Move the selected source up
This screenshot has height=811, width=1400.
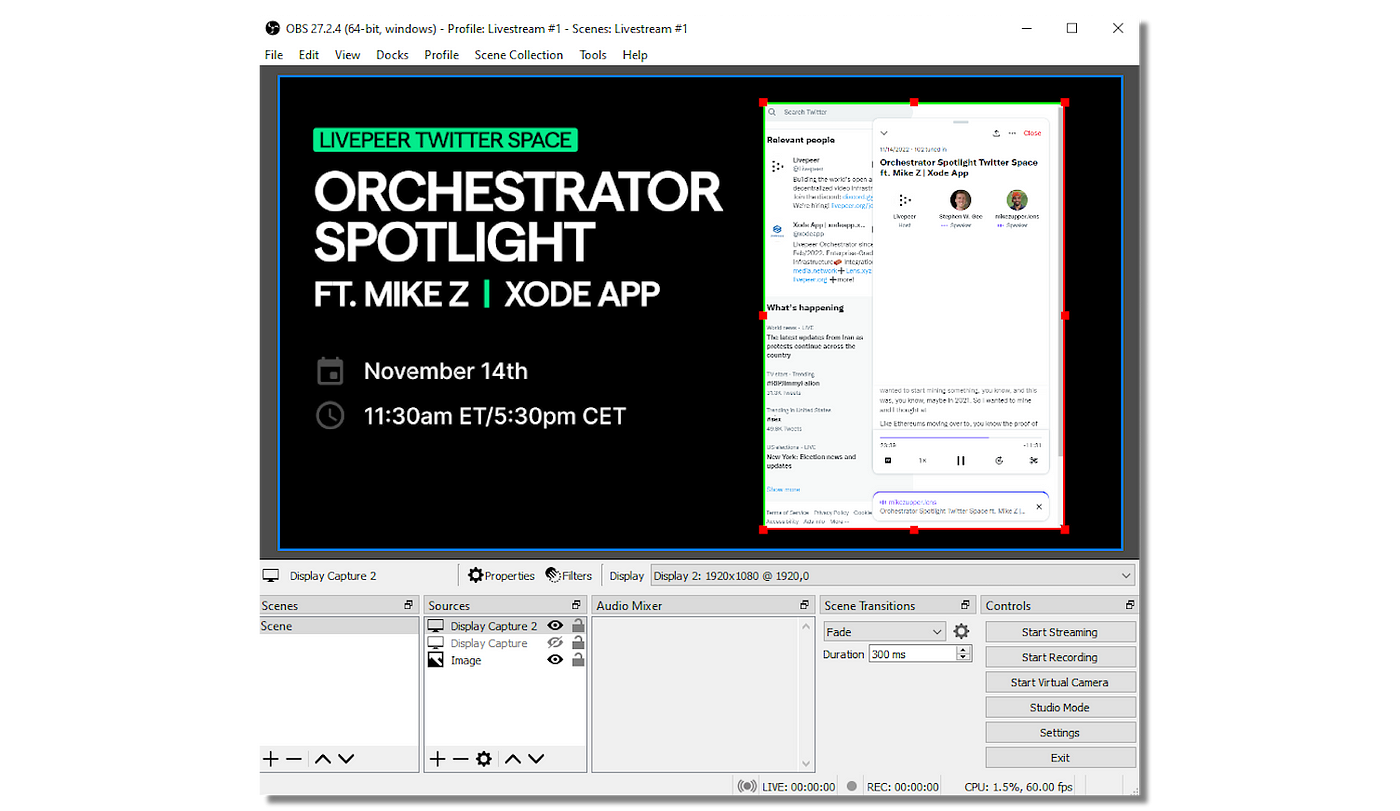(x=513, y=759)
